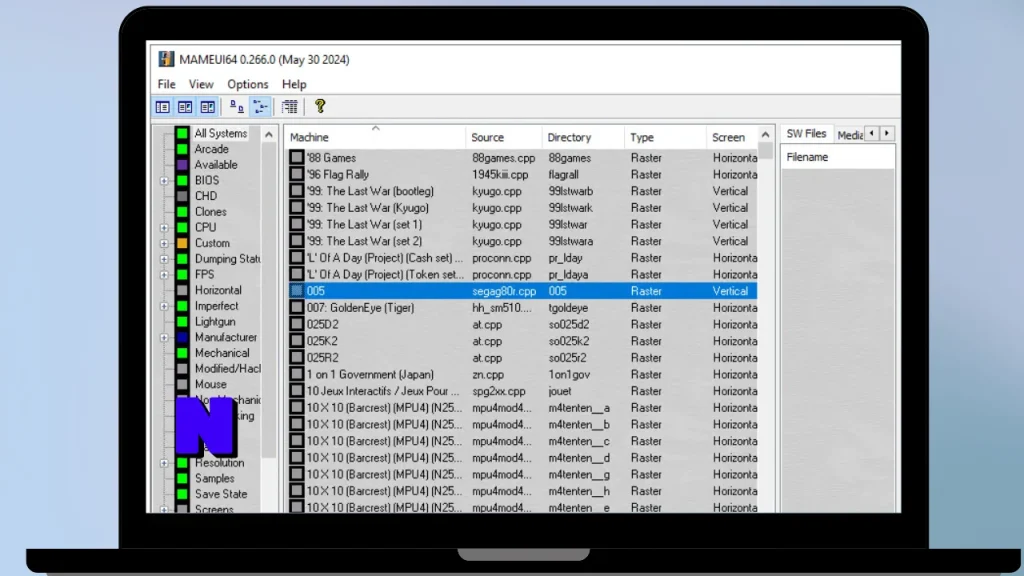Expand the CPU tree node
The height and width of the screenshot is (576, 1024).
tap(164, 228)
